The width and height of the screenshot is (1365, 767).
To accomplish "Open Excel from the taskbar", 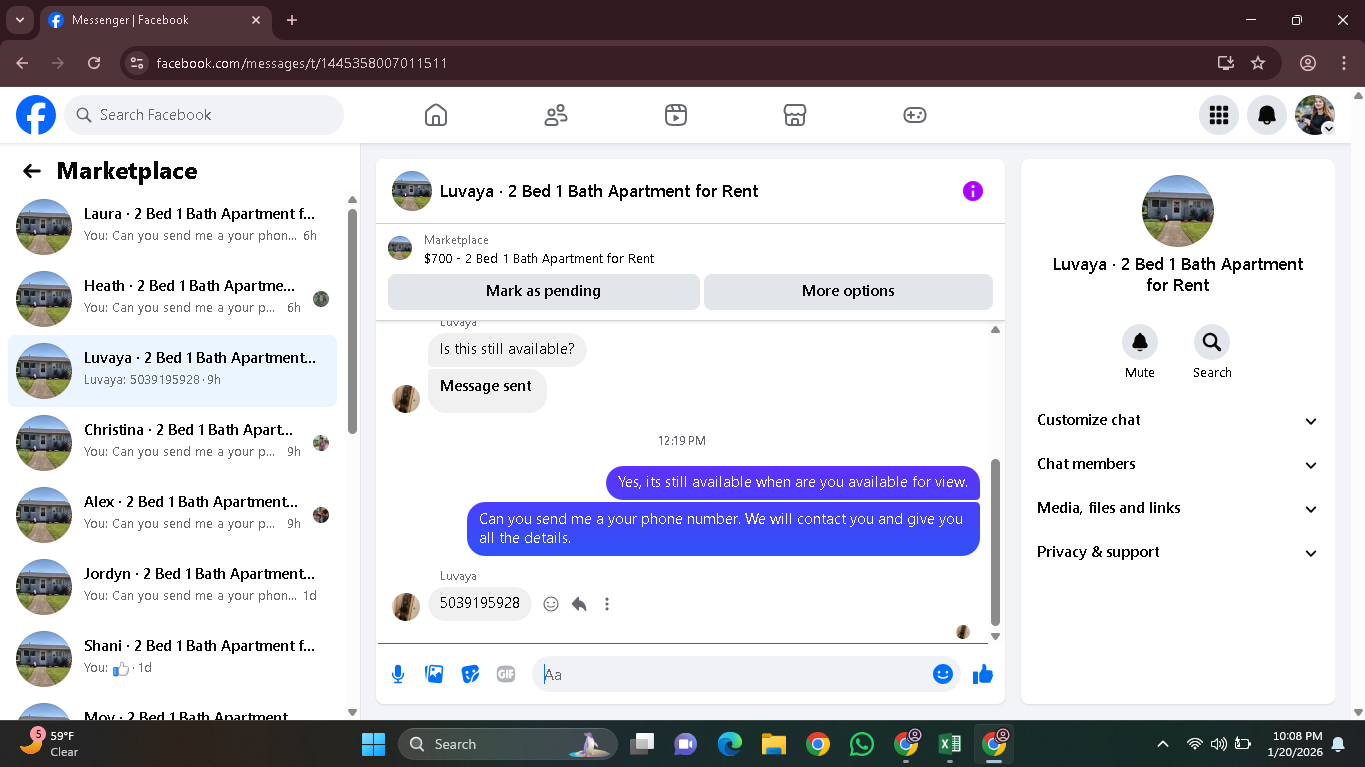I will pos(950,744).
